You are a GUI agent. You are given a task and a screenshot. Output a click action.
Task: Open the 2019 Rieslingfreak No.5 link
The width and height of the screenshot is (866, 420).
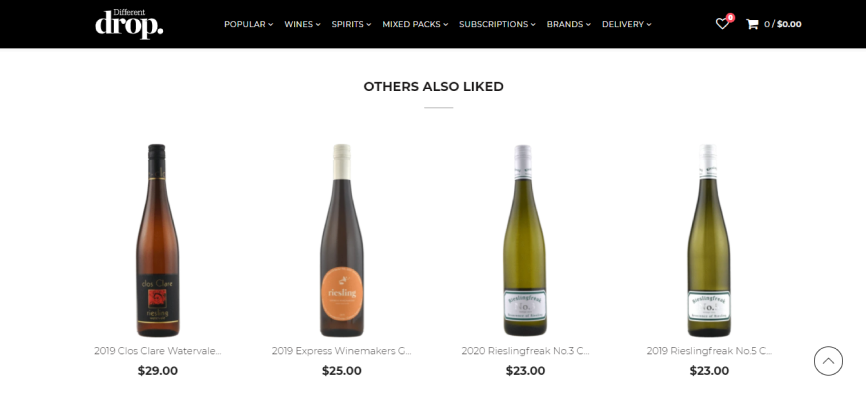click(709, 351)
